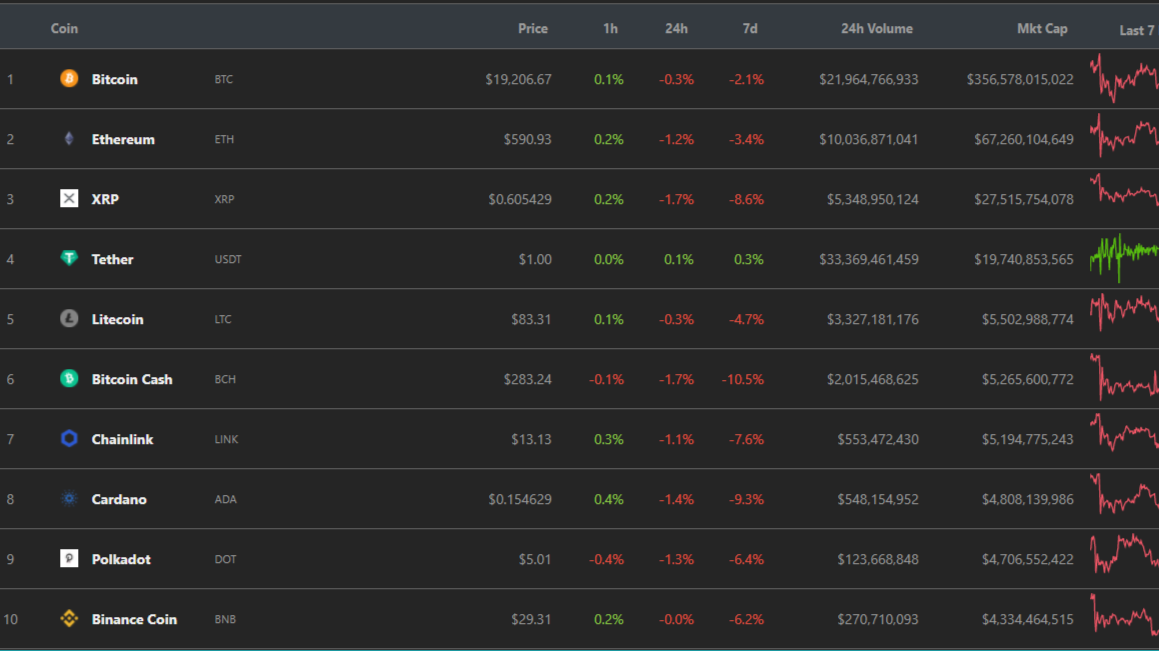
Task: Click XRP 7d change -8.6%
Action: pyautogui.click(x=747, y=199)
